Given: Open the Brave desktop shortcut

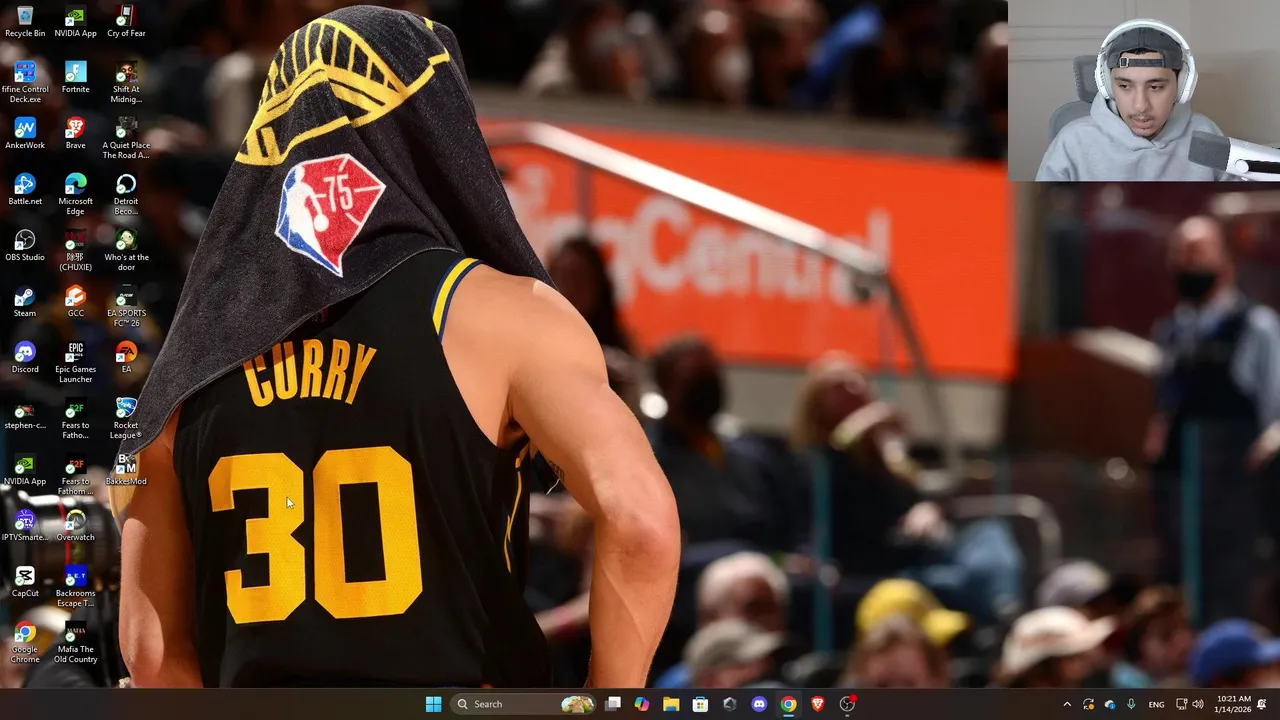Looking at the screenshot, I should pos(75,134).
